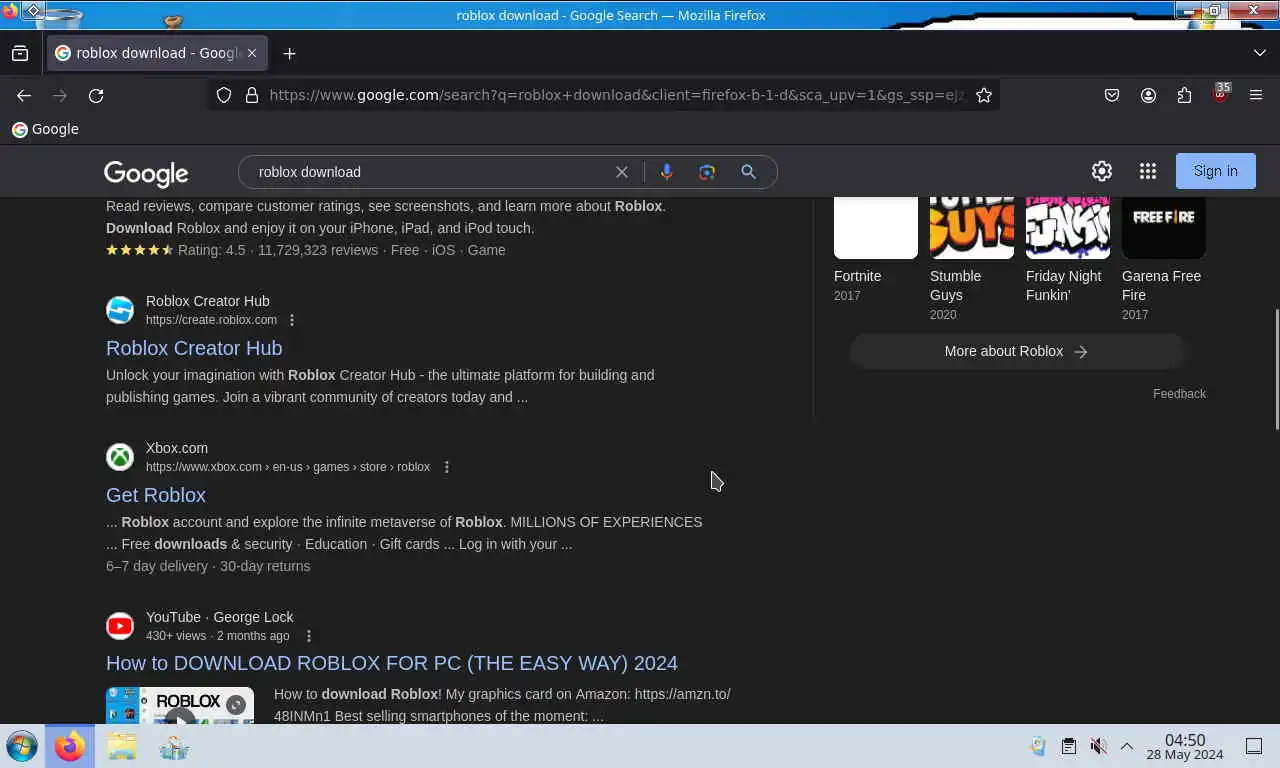Open the Firefox application menu
The height and width of the screenshot is (768, 1280).
coord(1256,95)
